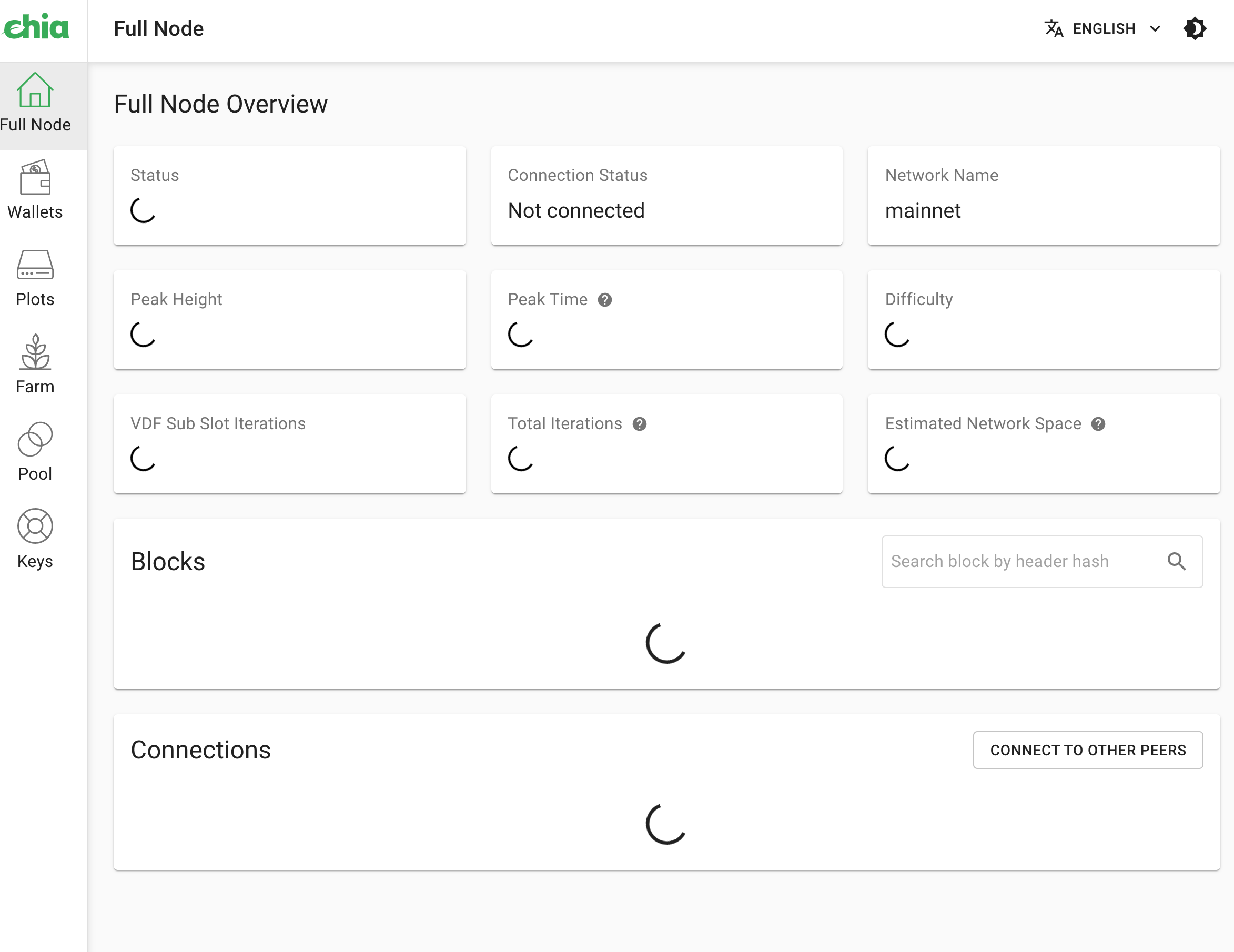Click the Estimated Network Space label
Image resolution: width=1234 pixels, height=952 pixels.
coord(983,424)
